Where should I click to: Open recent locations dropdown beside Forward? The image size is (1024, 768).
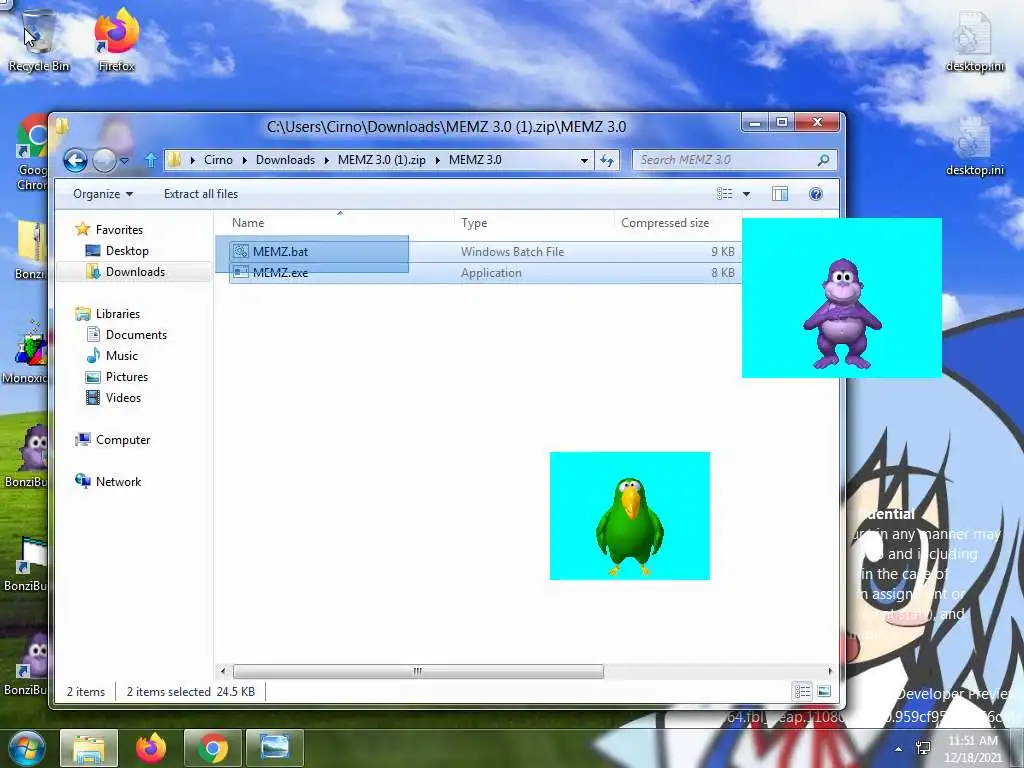124,160
